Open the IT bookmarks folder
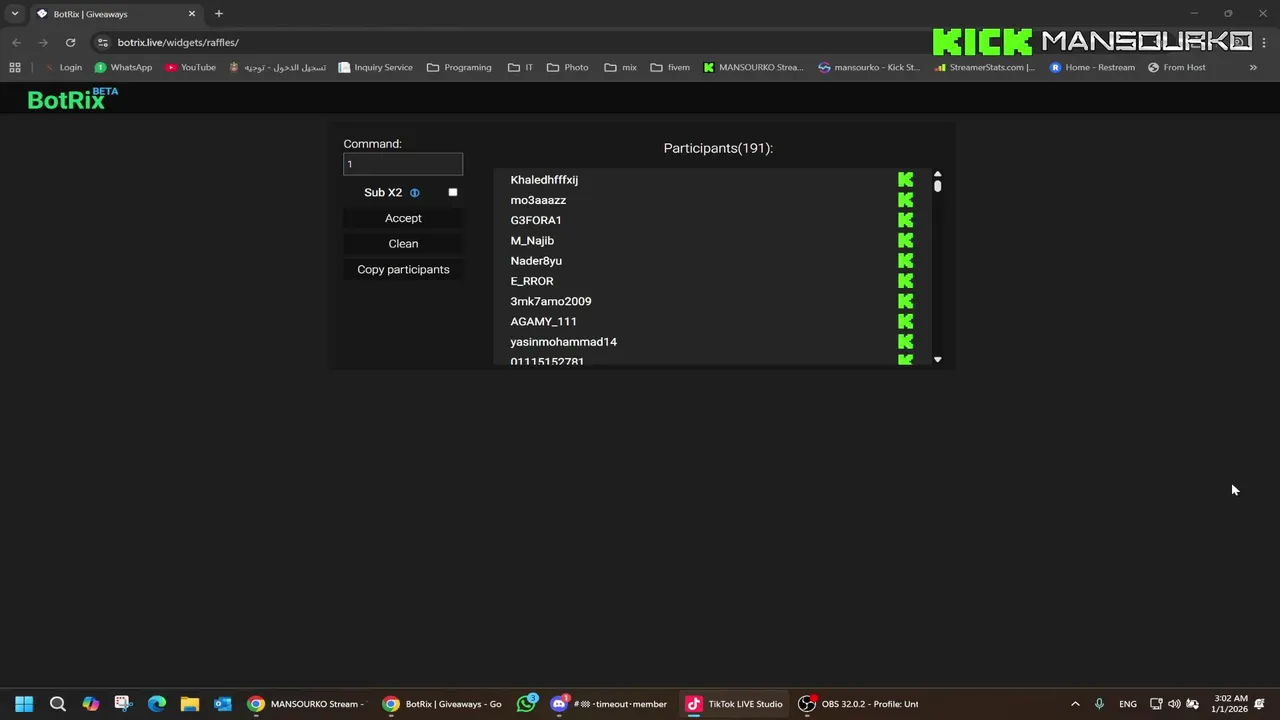 click(x=520, y=67)
